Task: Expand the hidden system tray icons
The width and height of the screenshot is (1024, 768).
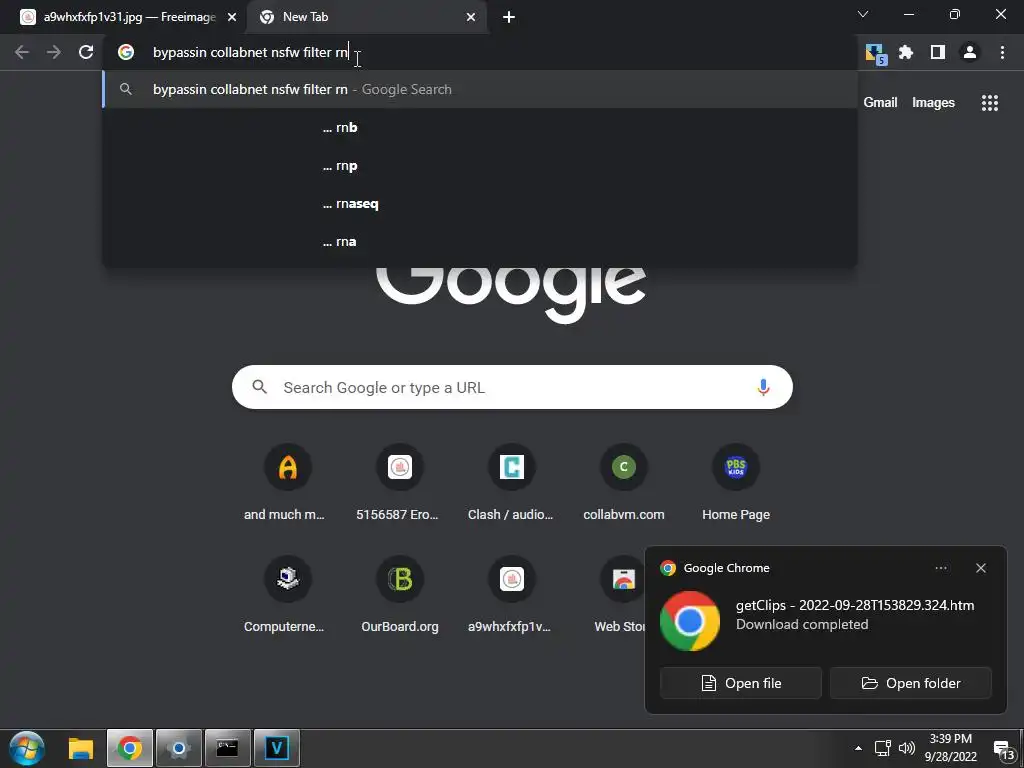Action: (x=858, y=748)
